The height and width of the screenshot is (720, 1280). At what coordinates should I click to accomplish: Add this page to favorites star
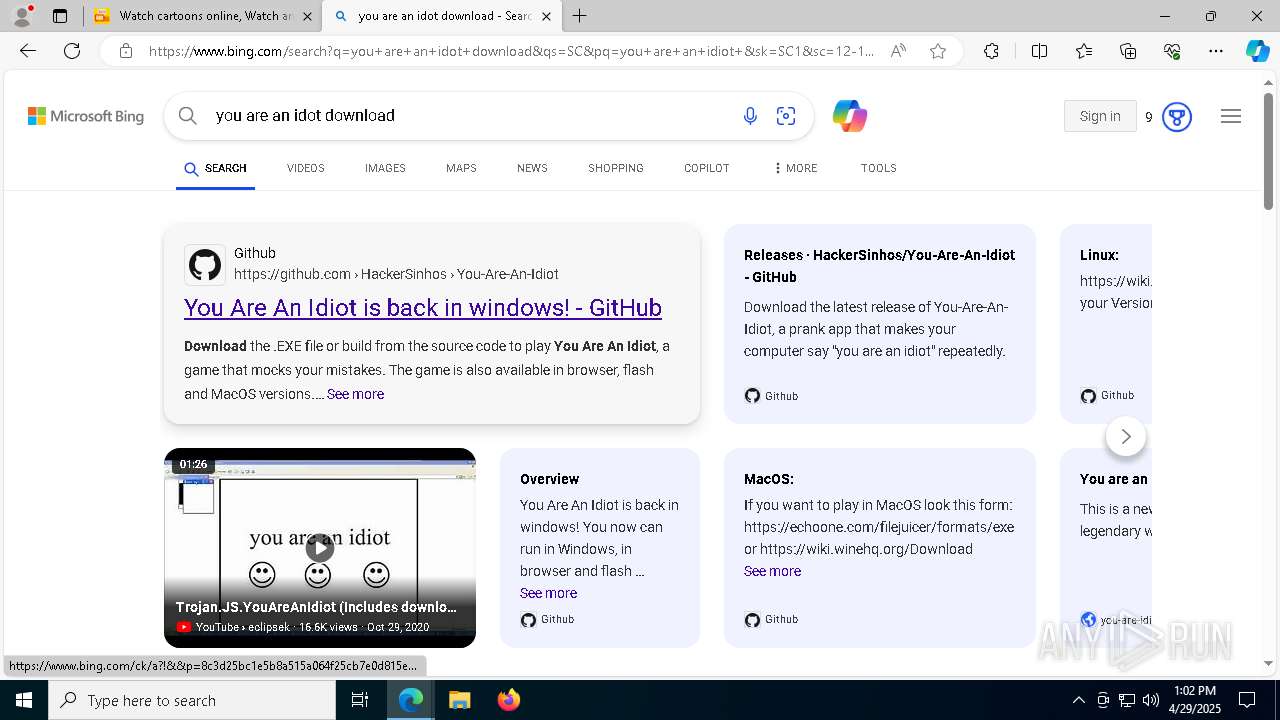pos(938,51)
